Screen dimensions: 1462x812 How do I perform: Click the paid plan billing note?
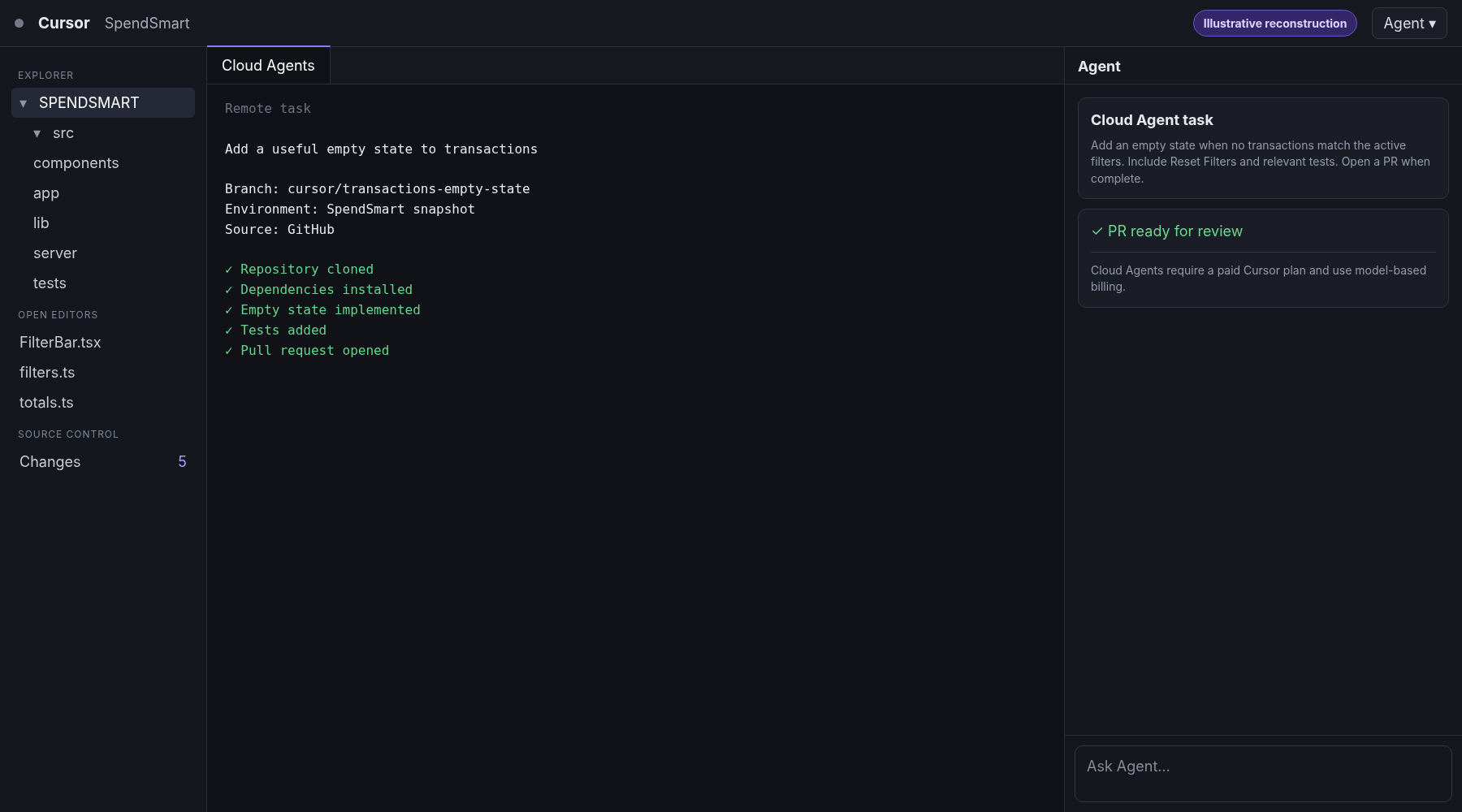1258,279
